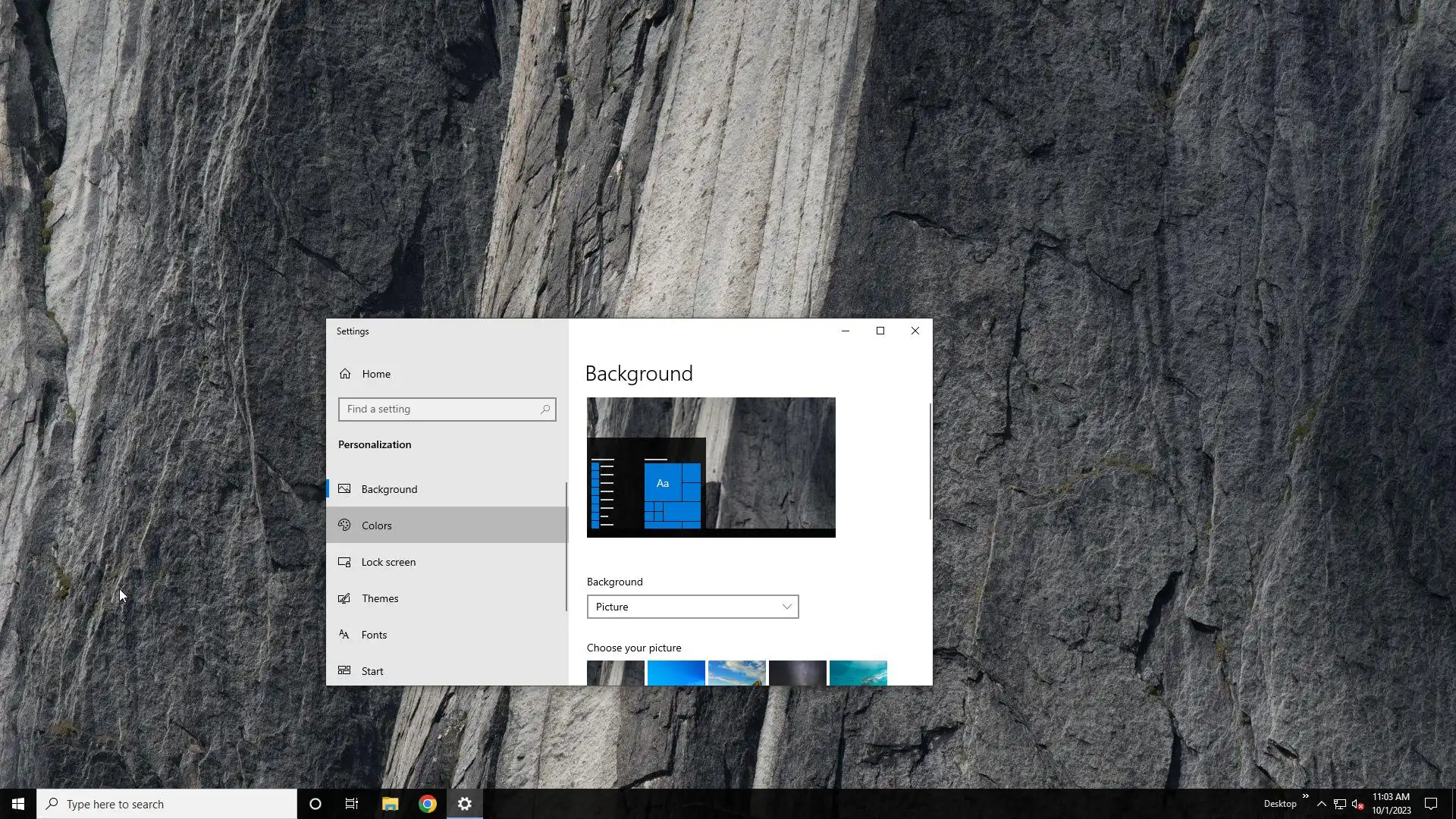Screen dimensions: 1456x819
Task: Open Chrome from the taskbar
Action: 428,804
